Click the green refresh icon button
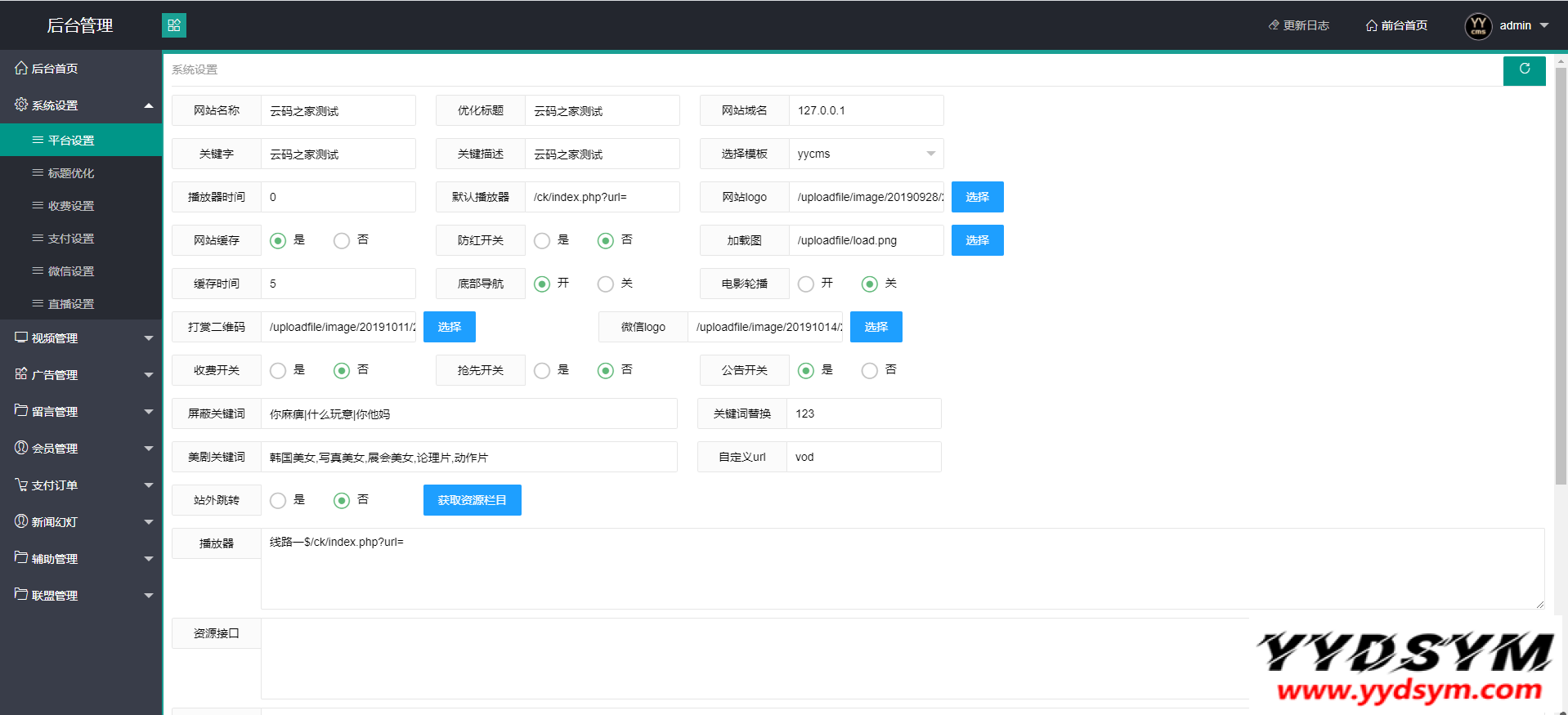The image size is (1568, 715). [x=1524, y=70]
